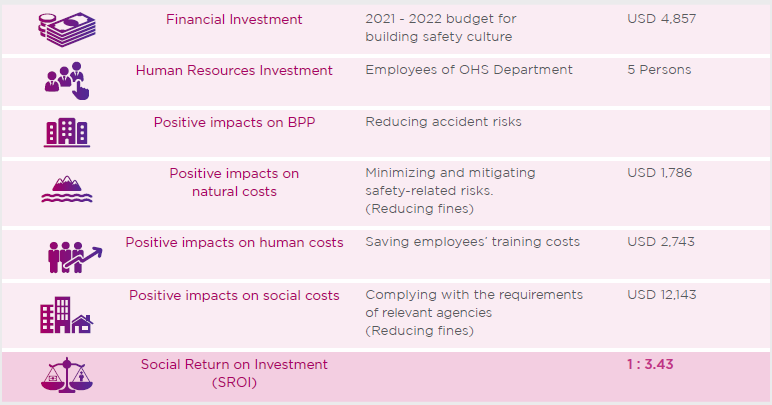The width and height of the screenshot is (772, 405).
Task: Click the USD 4,857 budget value
Action: click(x=662, y=19)
